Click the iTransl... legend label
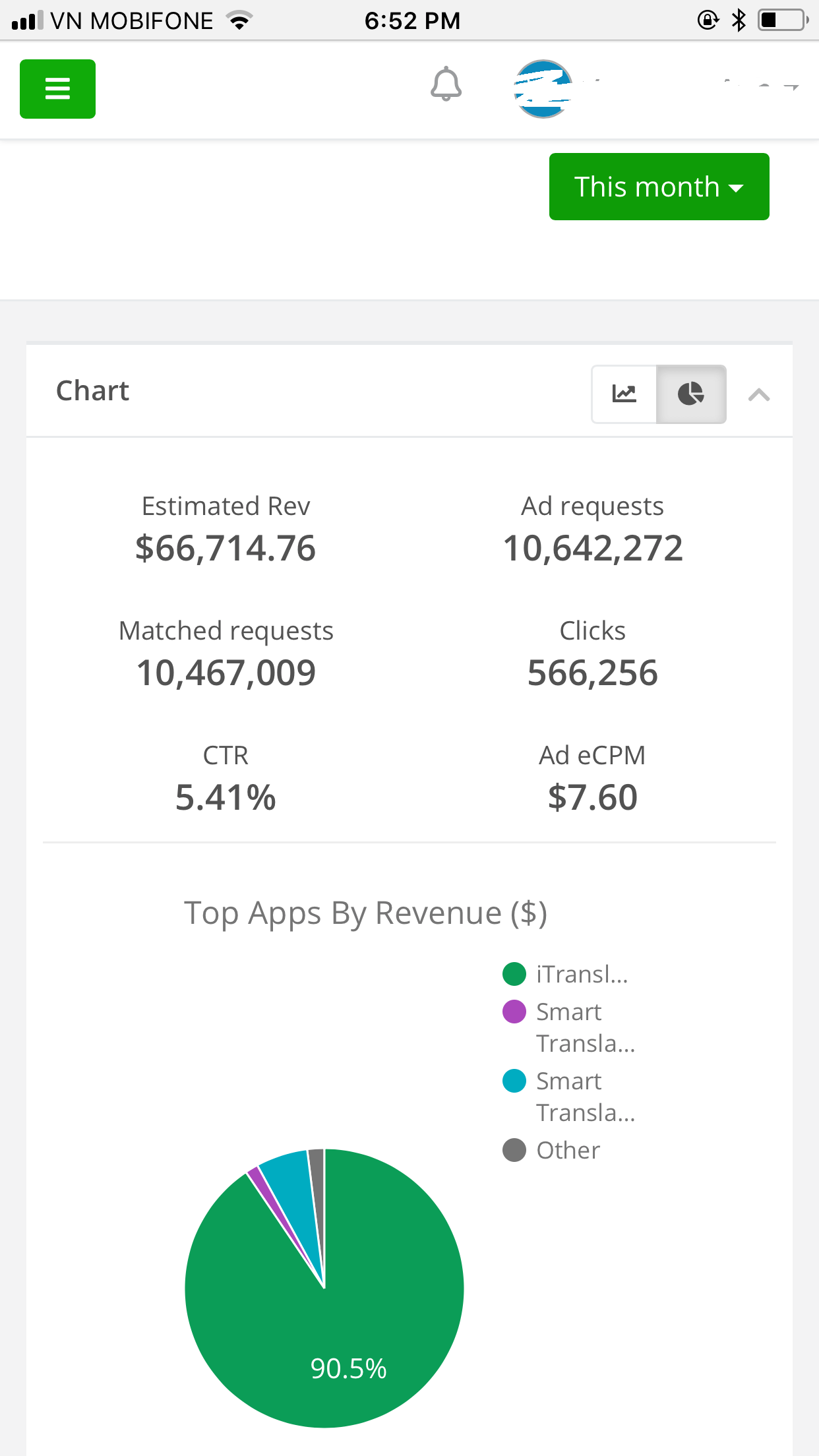 pos(582,974)
